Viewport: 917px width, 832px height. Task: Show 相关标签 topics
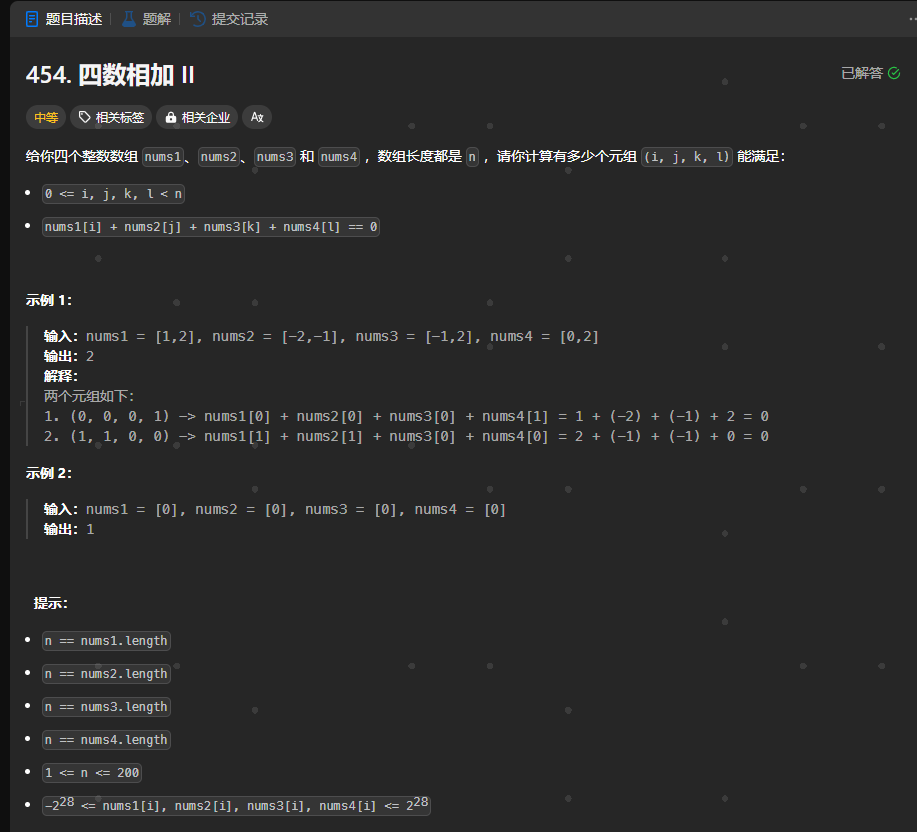111,118
